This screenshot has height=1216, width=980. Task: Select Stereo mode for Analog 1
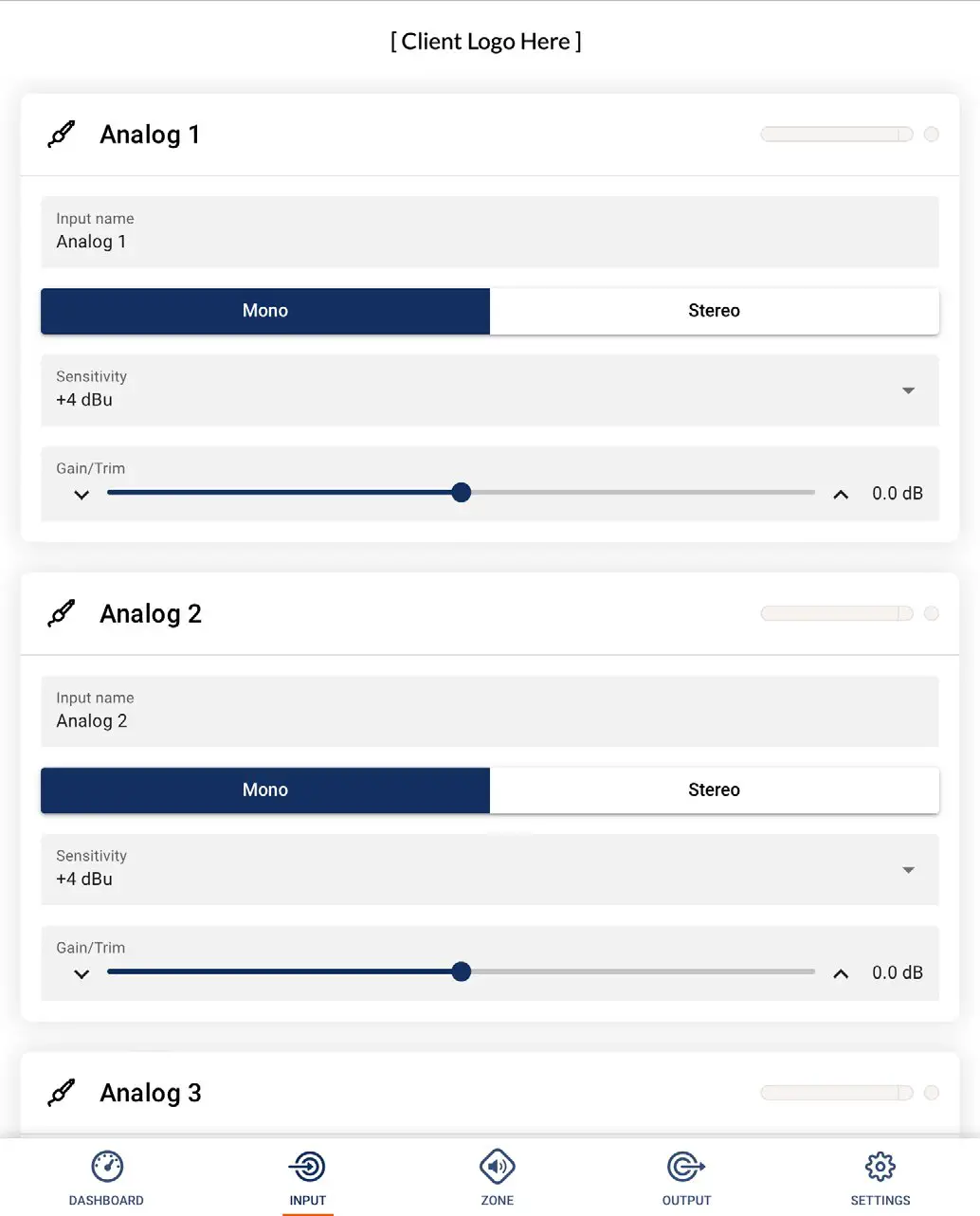714,311
